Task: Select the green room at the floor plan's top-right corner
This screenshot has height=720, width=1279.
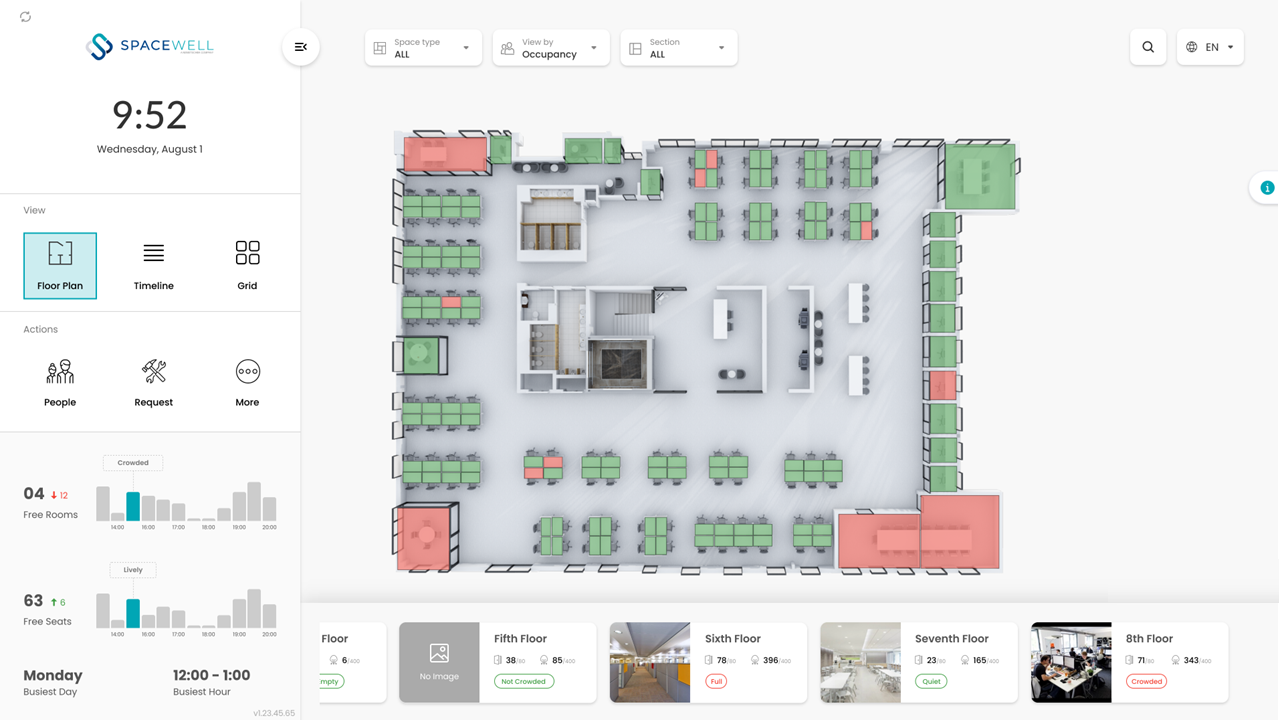Action: [x=980, y=176]
